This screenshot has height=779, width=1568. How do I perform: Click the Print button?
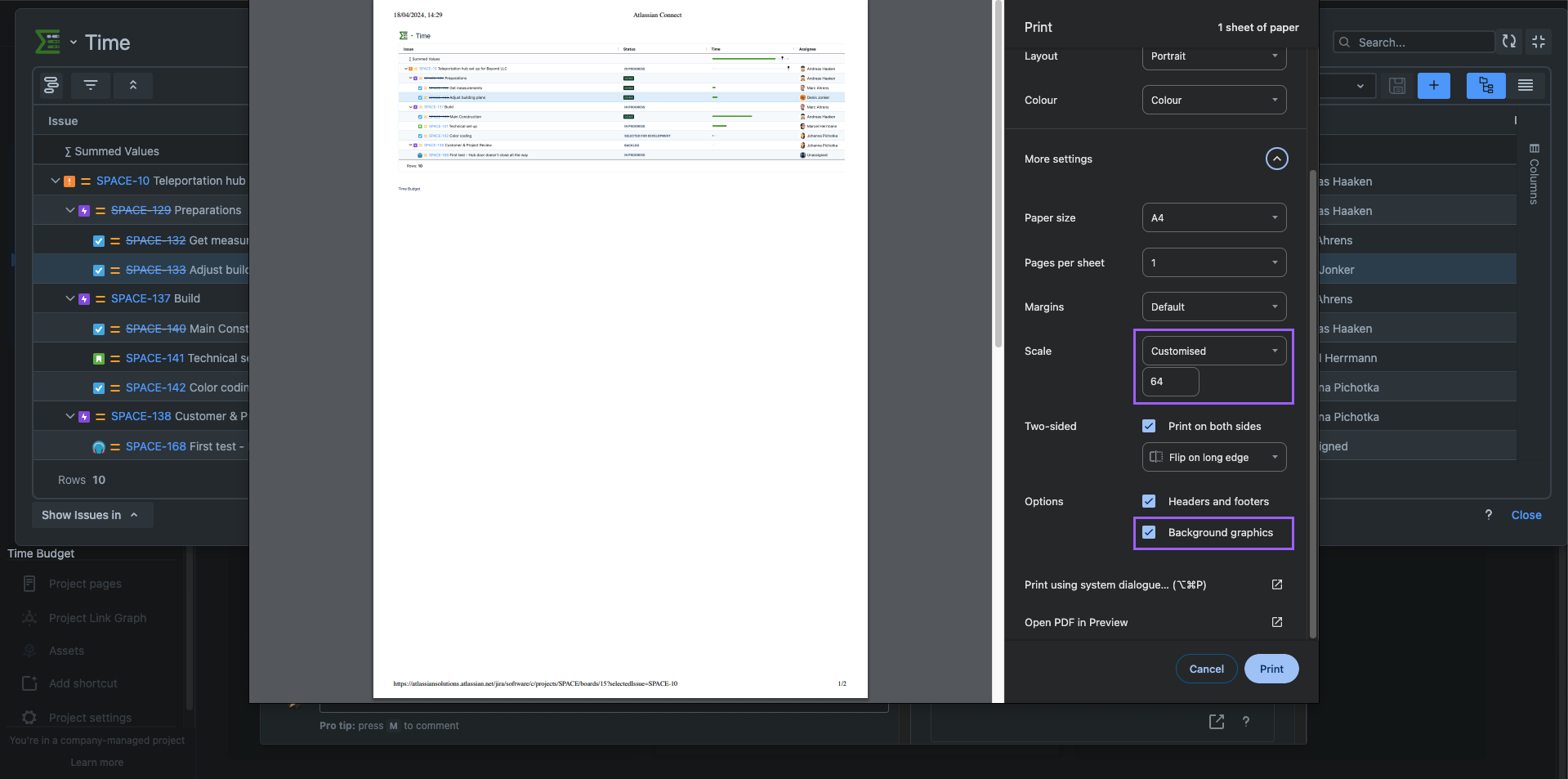tap(1271, 669)
